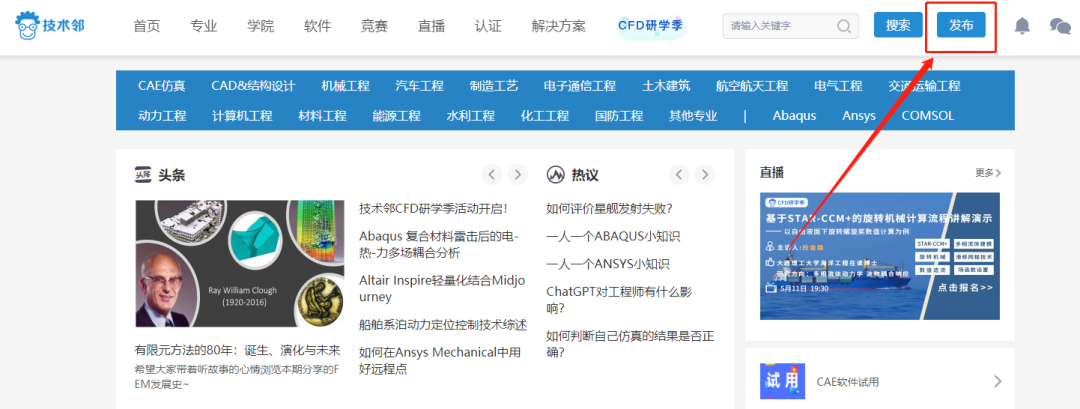Select 化工工程 category
This screenshot has width=1080, height=409.
click(545, 116)
